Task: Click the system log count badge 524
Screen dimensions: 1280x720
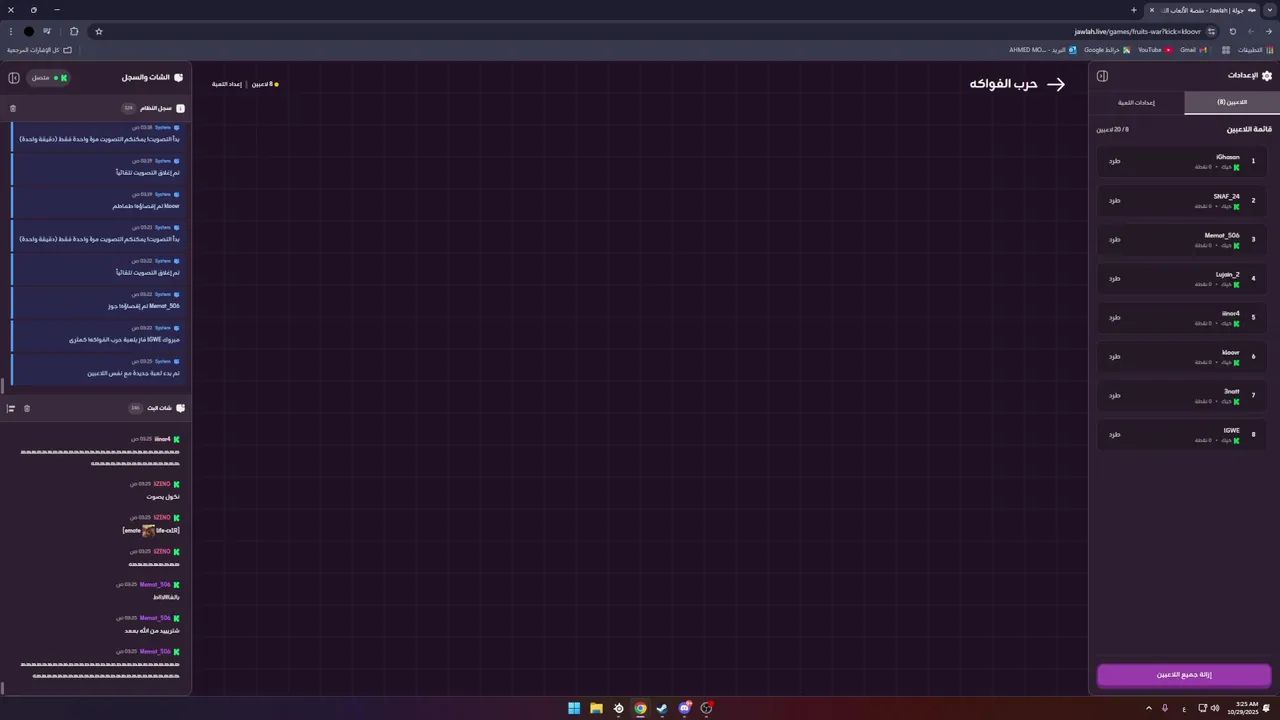Action: pos(128,108)
